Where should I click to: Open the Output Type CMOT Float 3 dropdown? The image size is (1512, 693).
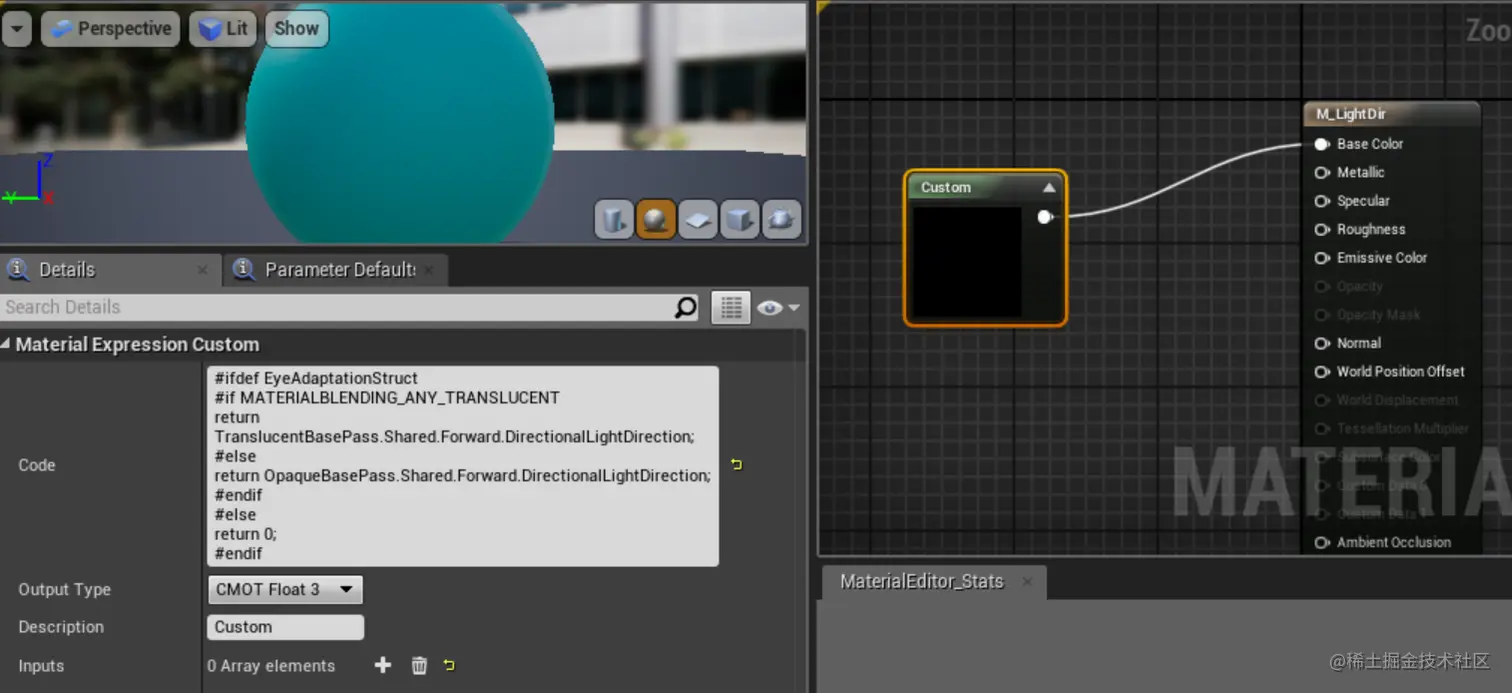284,589
